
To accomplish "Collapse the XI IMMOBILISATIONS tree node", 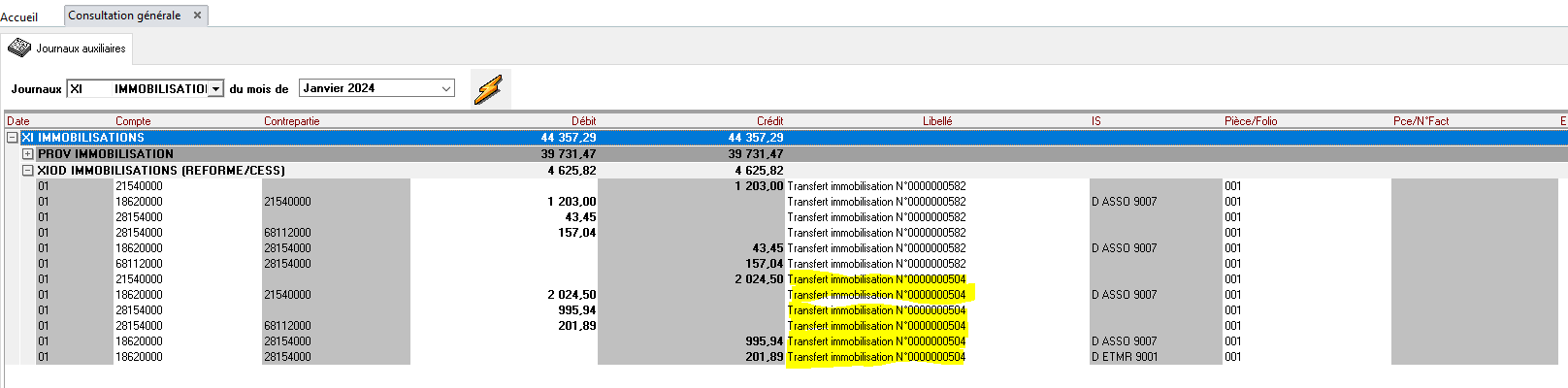I will coord(12,138).
